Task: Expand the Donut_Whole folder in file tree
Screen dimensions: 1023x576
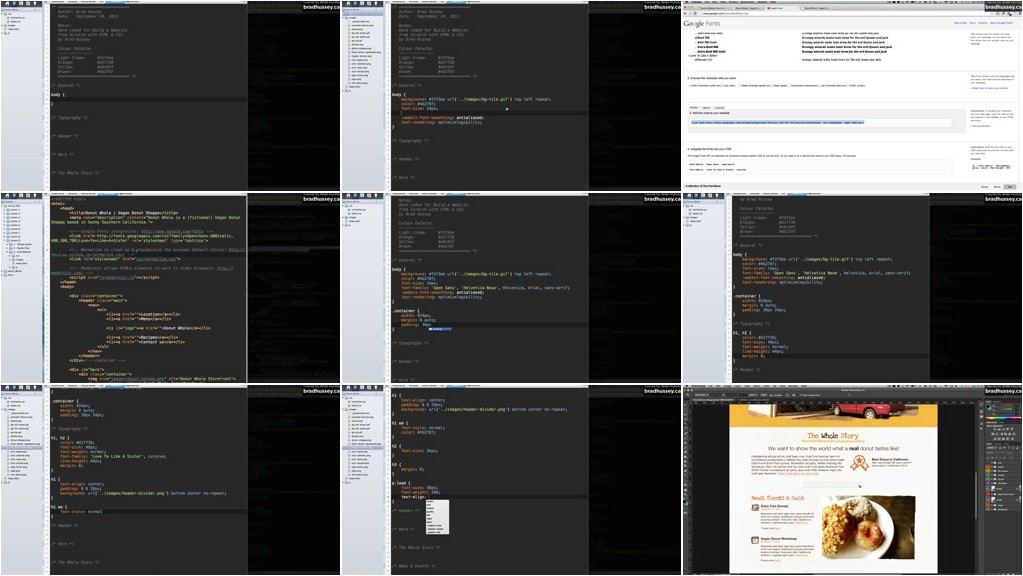Action: (x=2, y=271)
